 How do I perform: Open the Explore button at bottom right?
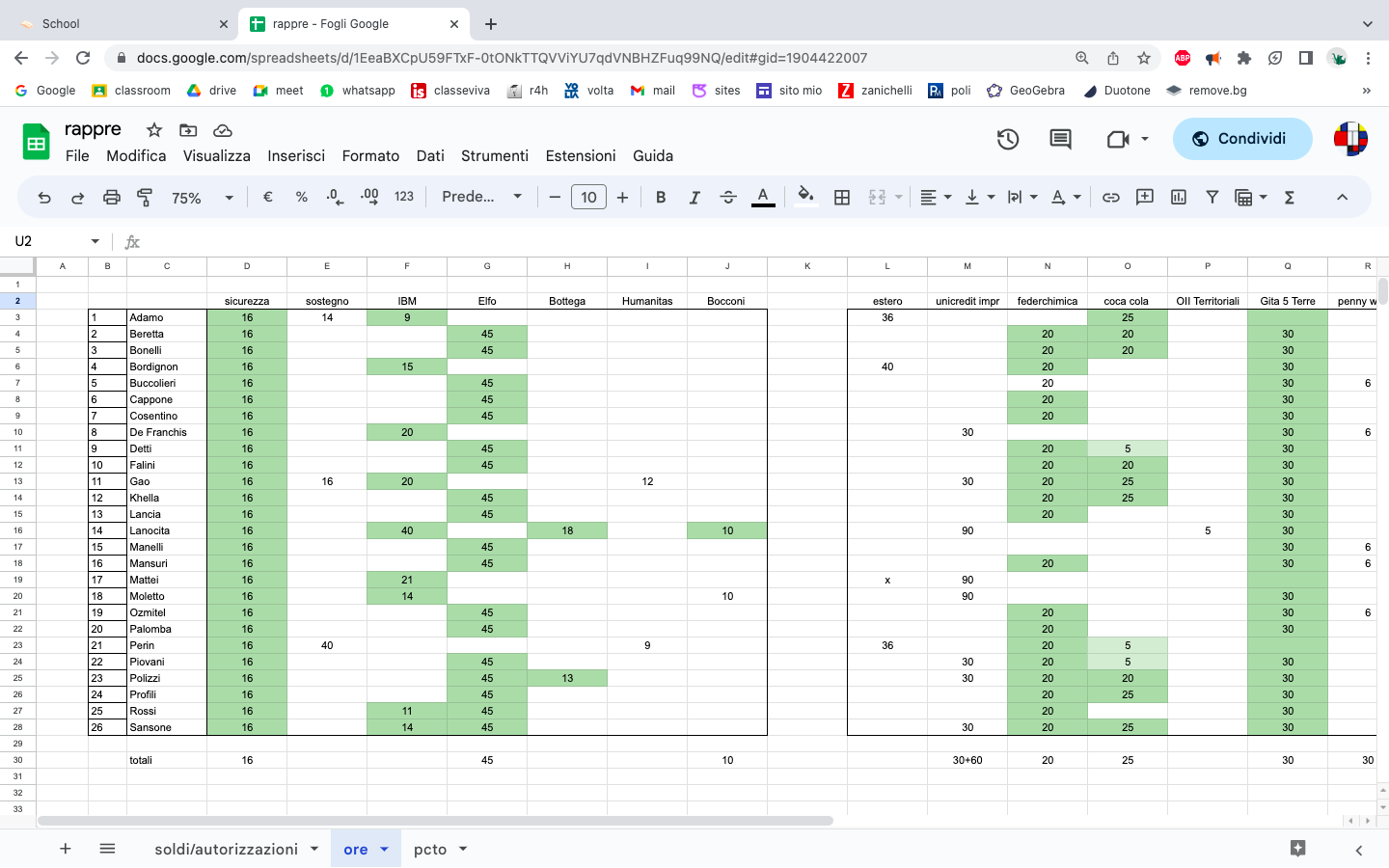[1298, 849]
